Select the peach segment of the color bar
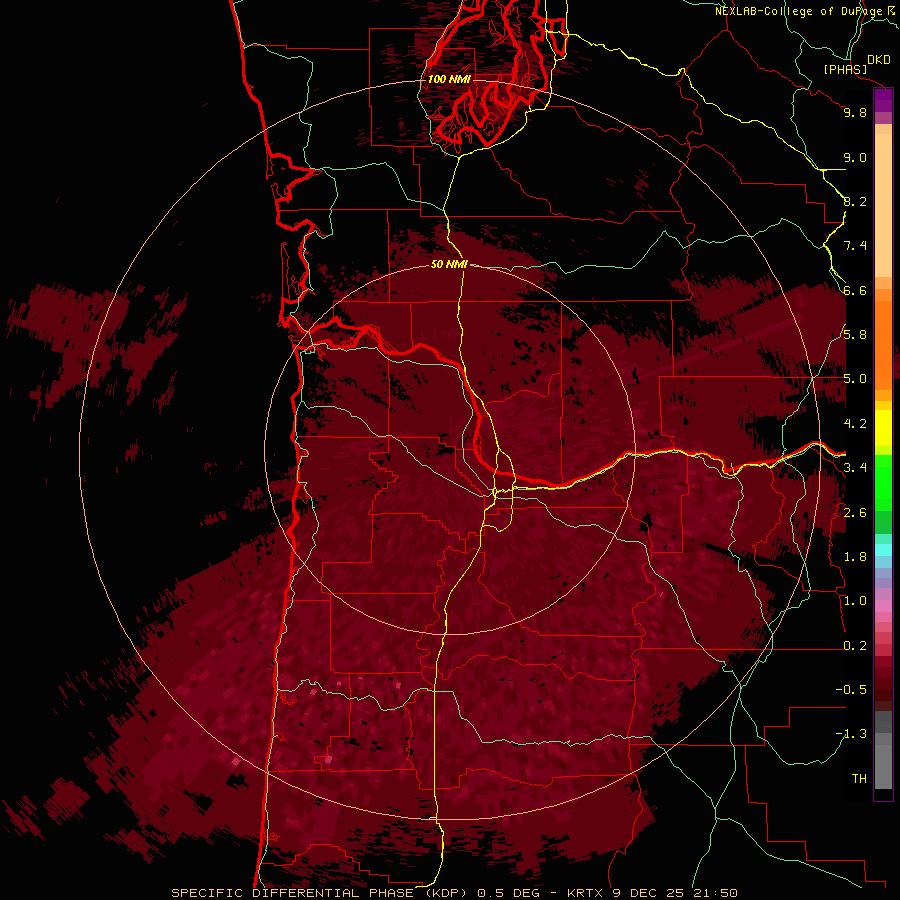The height and width of the screenshot is (900, 900). pyautogui.click(x=883, y=201)
